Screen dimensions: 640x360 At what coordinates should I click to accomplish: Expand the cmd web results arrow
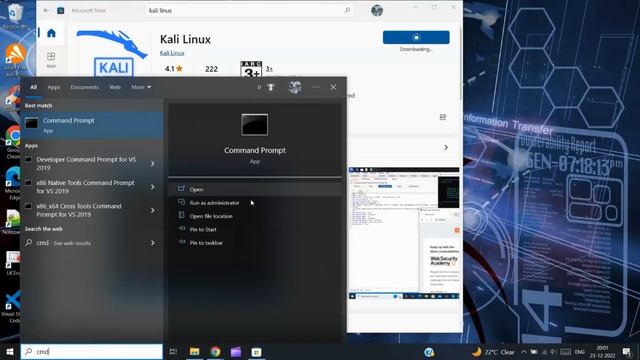click(x=153, y=243)
